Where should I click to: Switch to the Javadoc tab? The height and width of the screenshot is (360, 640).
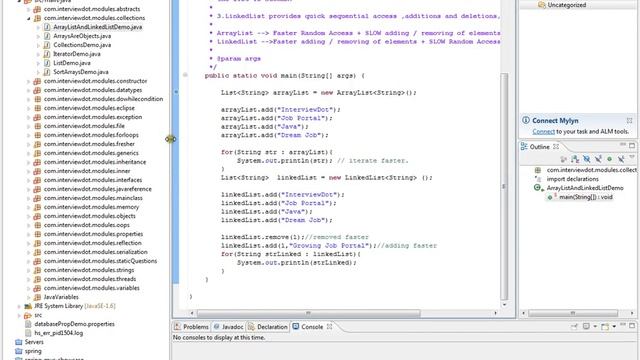tap(229, 327)
